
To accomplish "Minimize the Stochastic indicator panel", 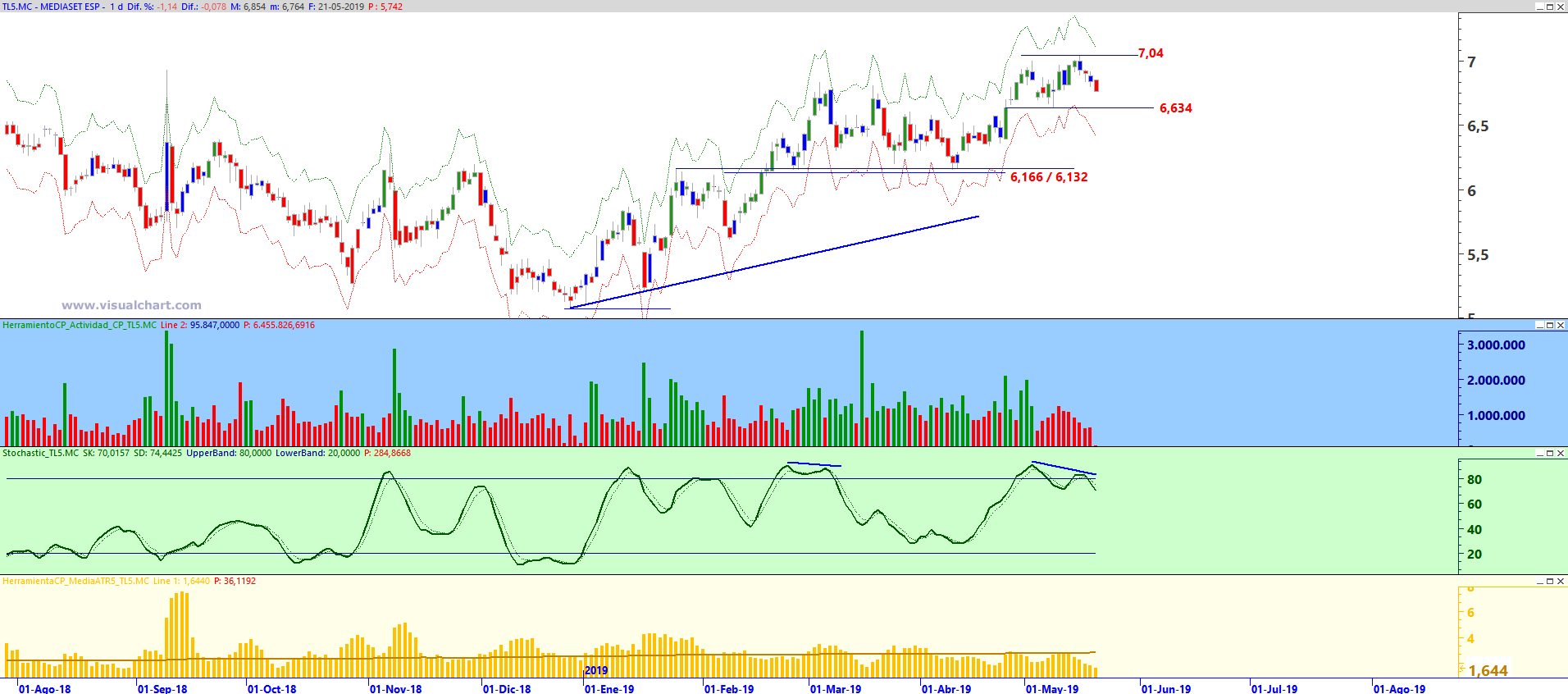I will coord(1539,453).
